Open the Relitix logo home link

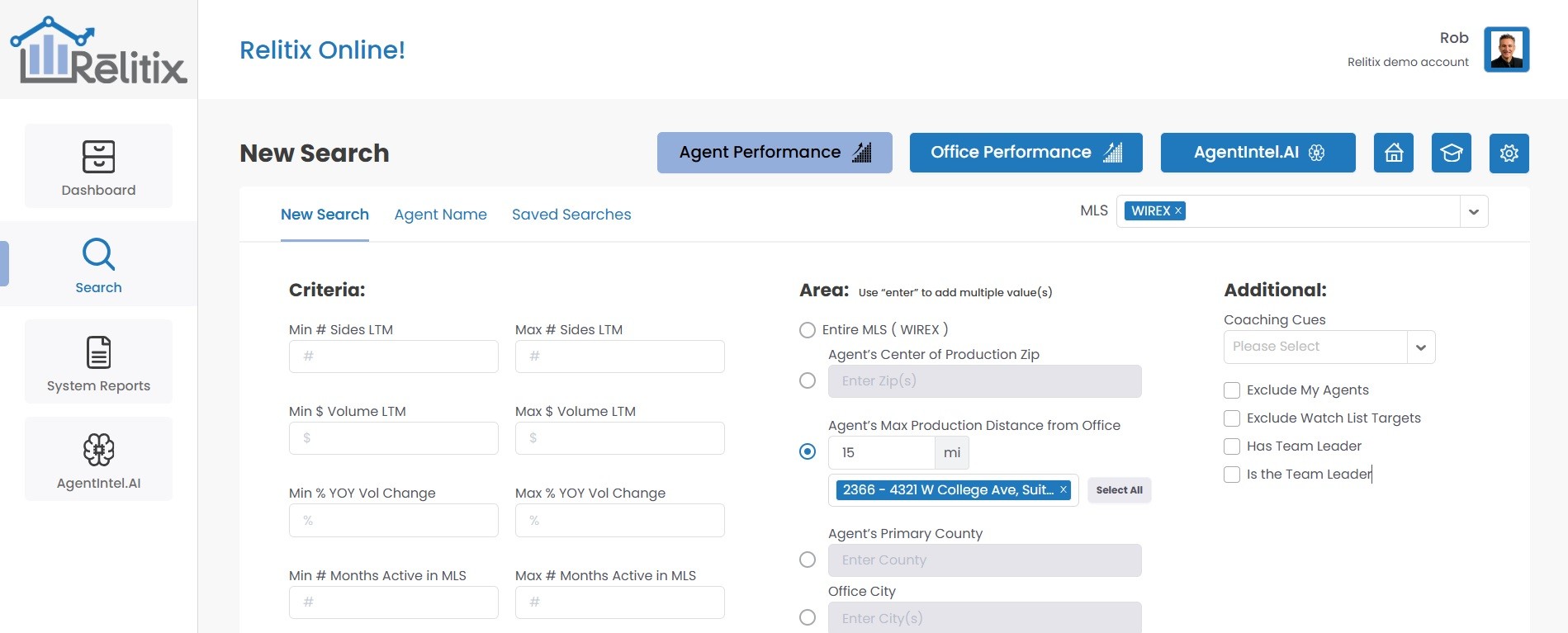coord(98,50)
